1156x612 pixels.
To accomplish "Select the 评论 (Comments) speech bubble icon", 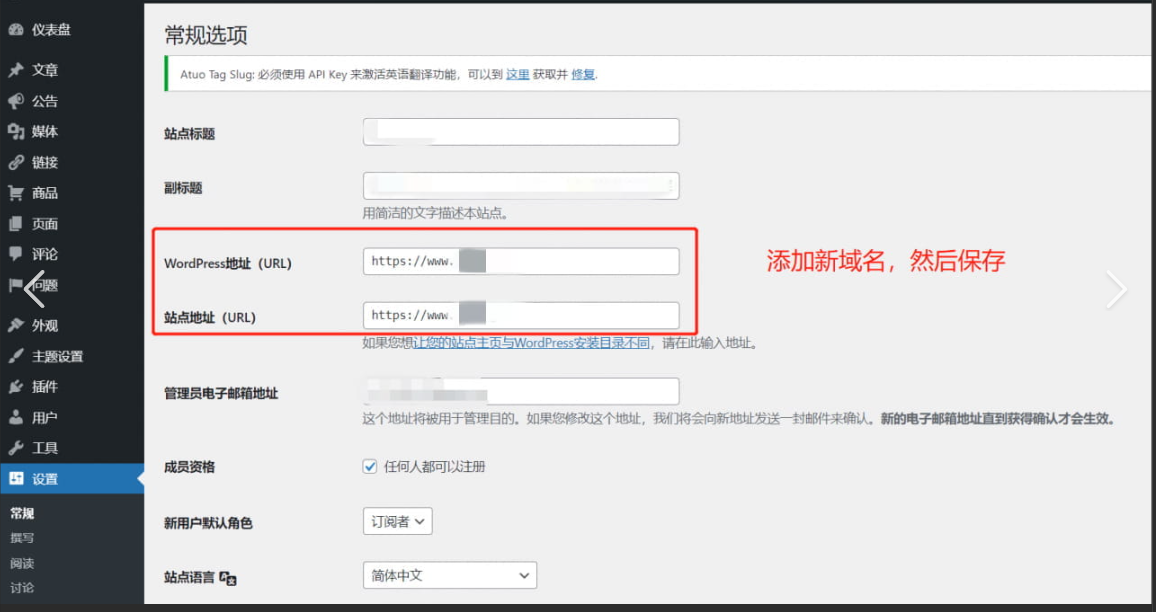I will pyautogui.click(x=15, y=255).
